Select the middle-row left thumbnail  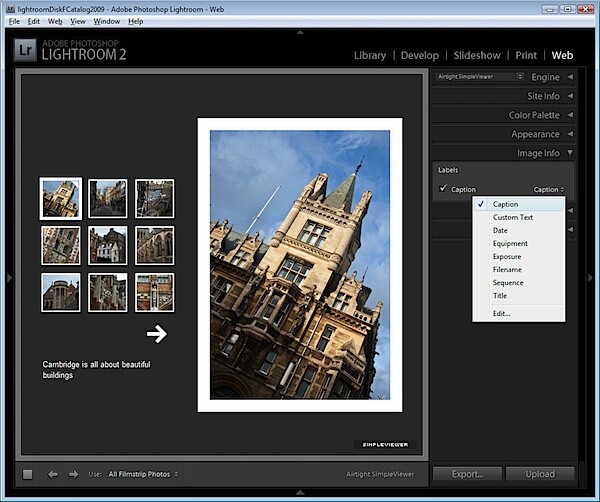tap(61, 245)
